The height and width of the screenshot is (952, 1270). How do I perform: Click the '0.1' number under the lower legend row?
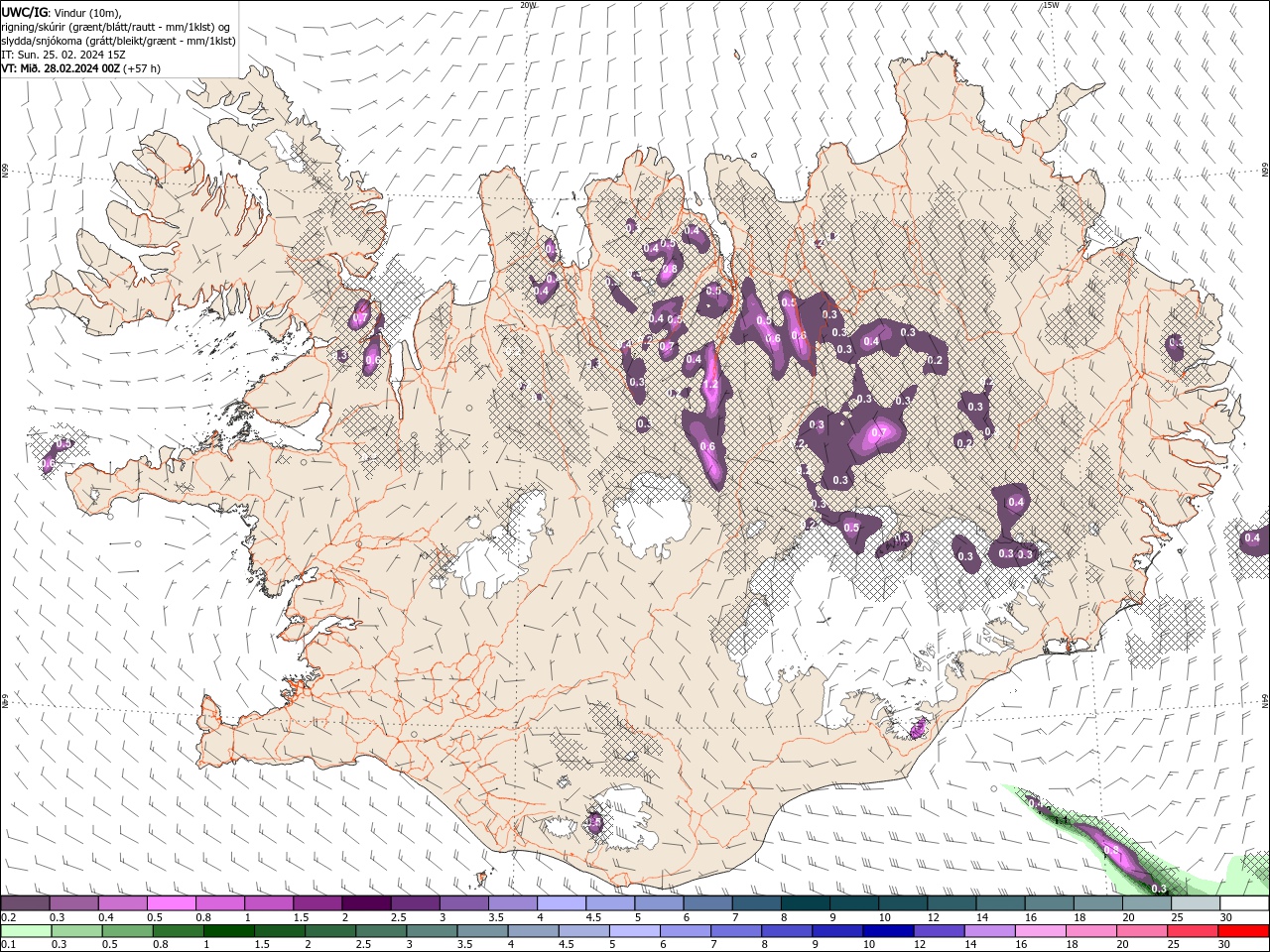[8, 945]
